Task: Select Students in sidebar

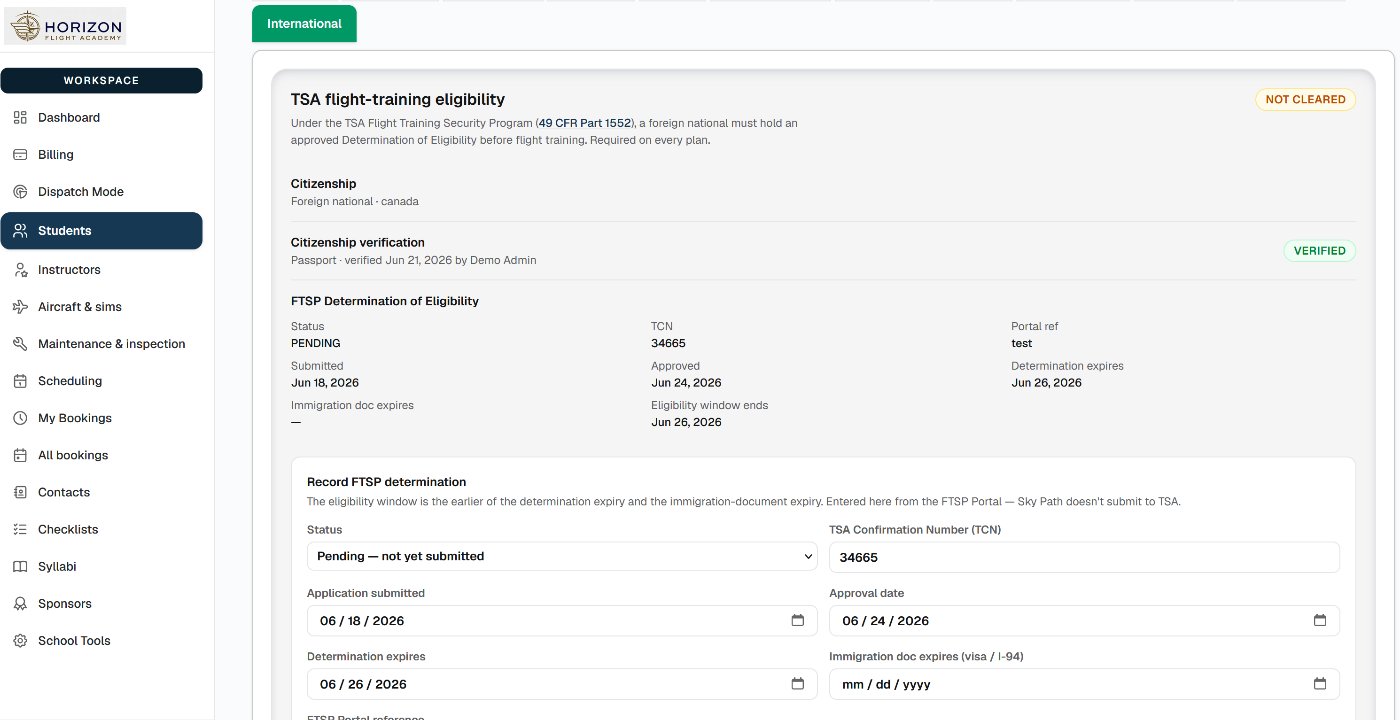Action: coord(101,231)
